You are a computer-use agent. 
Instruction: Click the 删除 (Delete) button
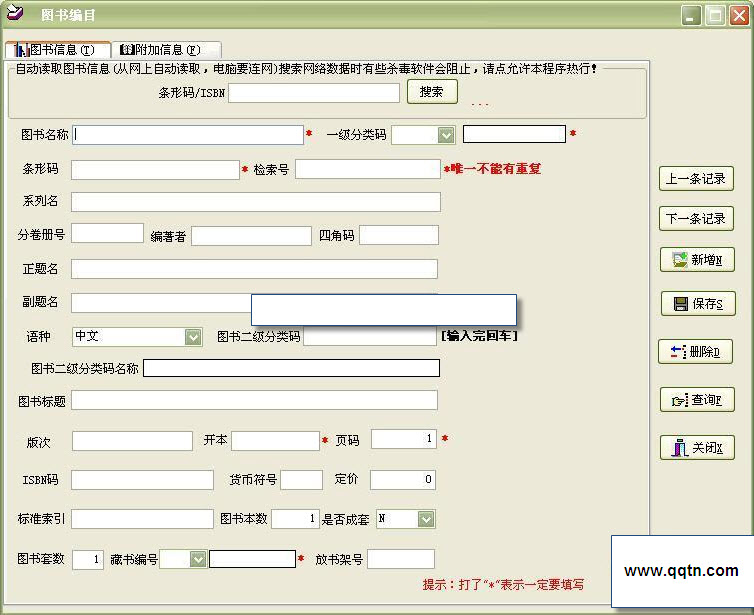click(697, 352)
